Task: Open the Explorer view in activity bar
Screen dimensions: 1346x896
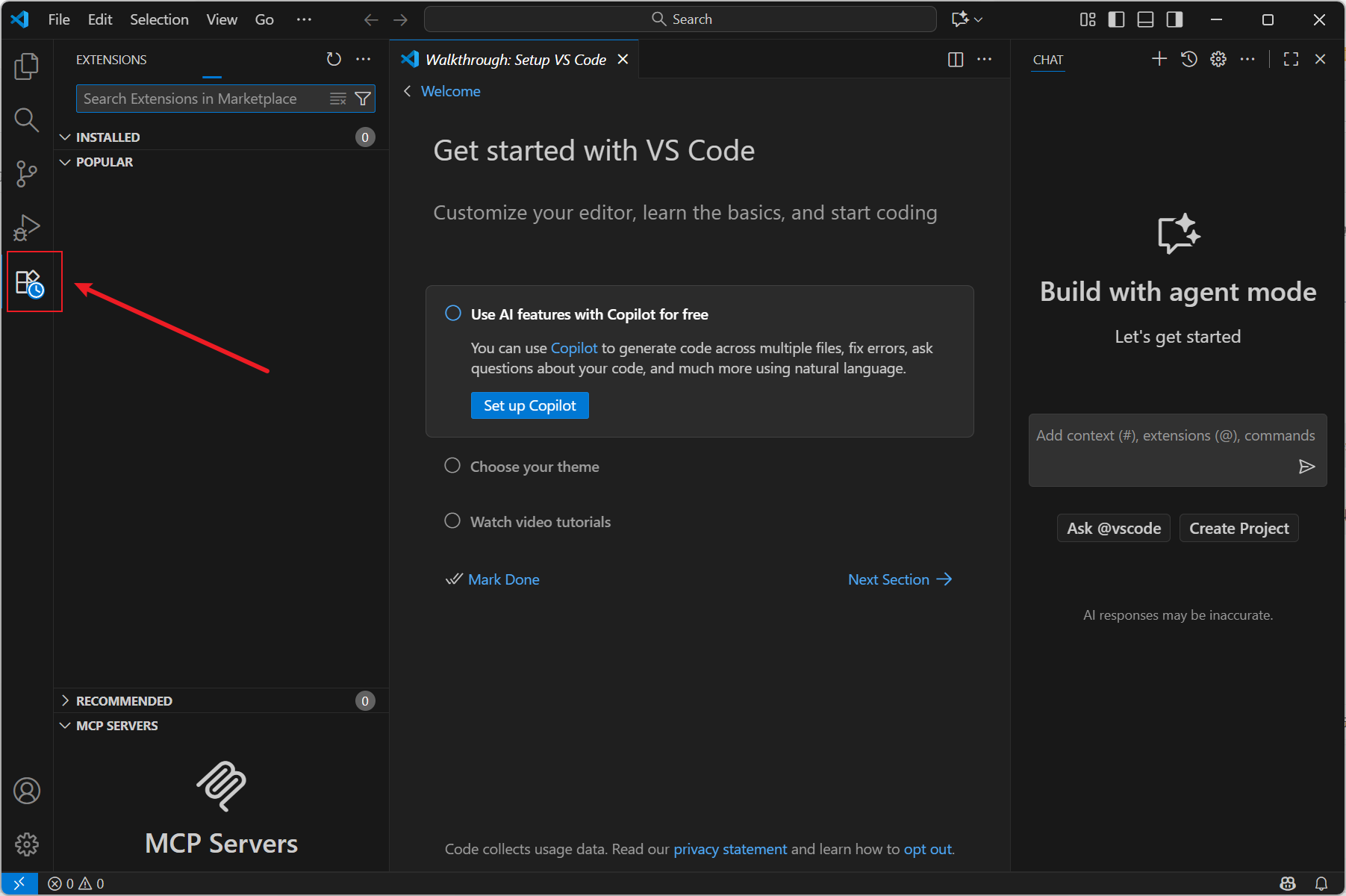Action: [27, 66]
